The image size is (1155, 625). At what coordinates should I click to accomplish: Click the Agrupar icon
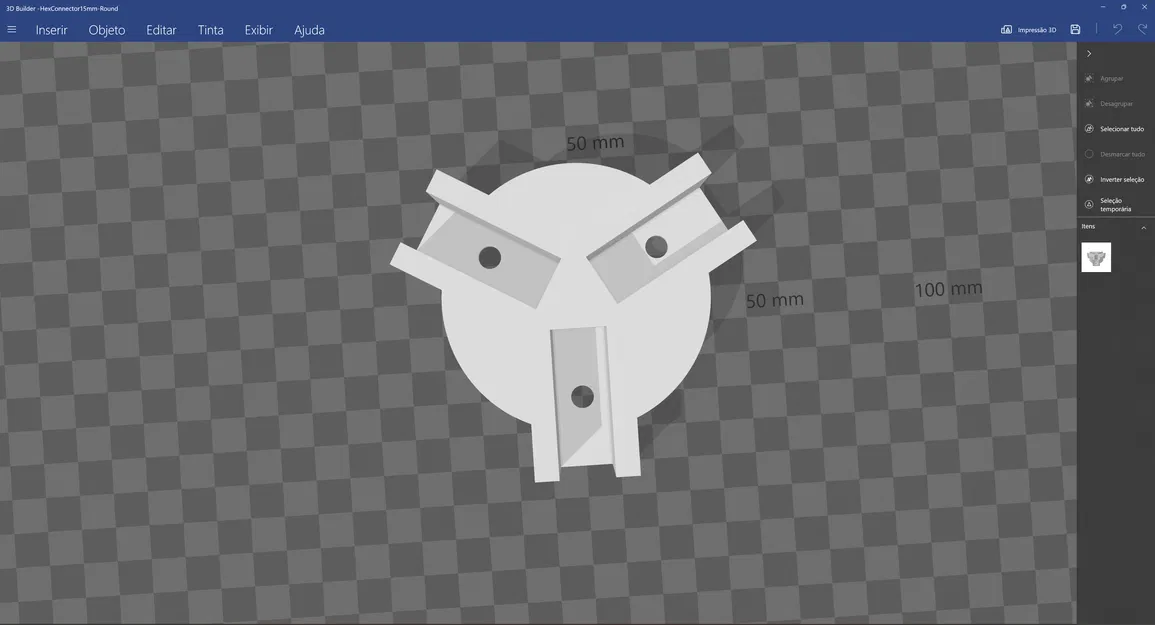pos(1089,78)
